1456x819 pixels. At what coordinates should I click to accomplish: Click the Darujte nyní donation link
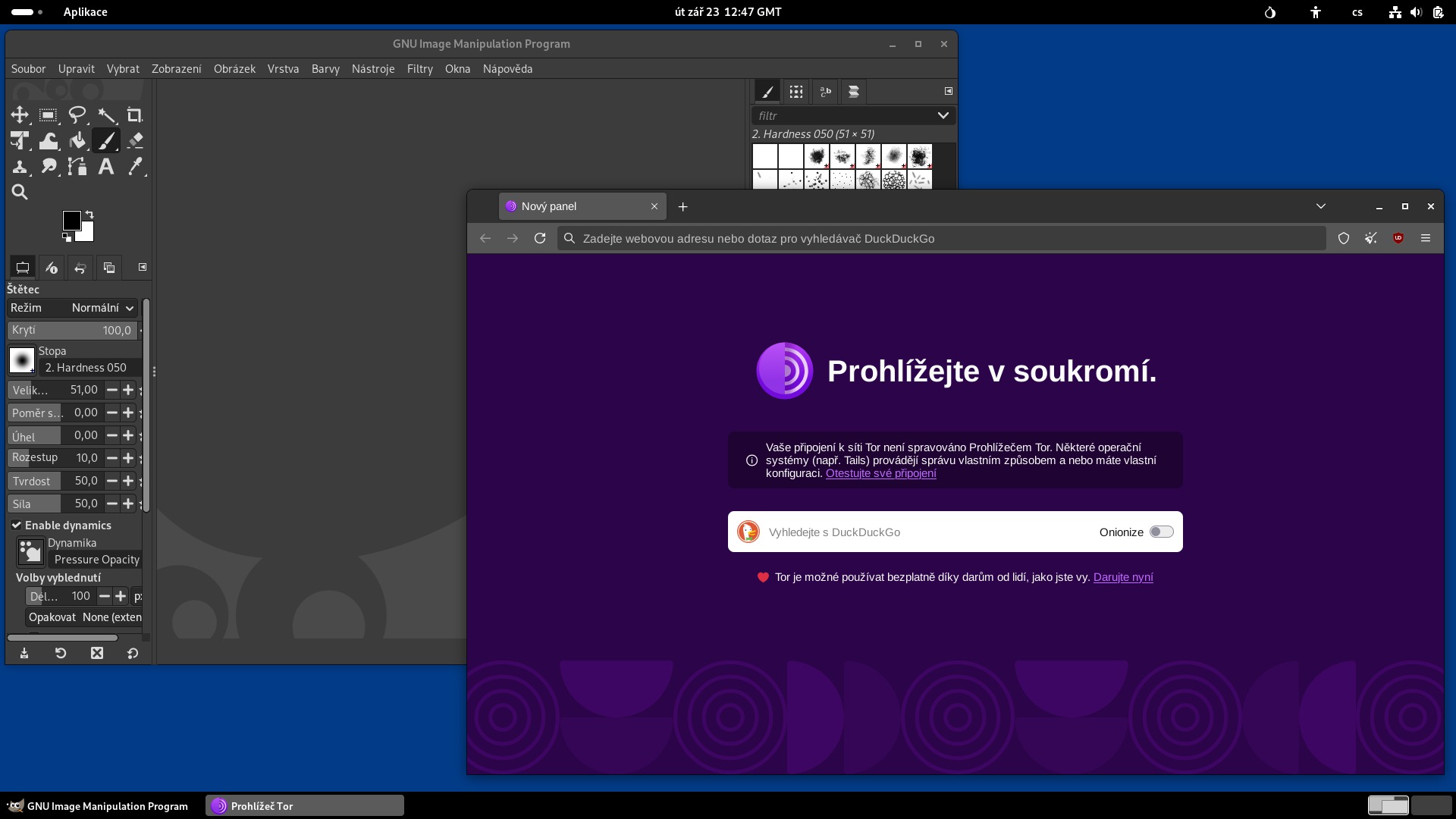pyautogui.click(x=1122, y=577)
